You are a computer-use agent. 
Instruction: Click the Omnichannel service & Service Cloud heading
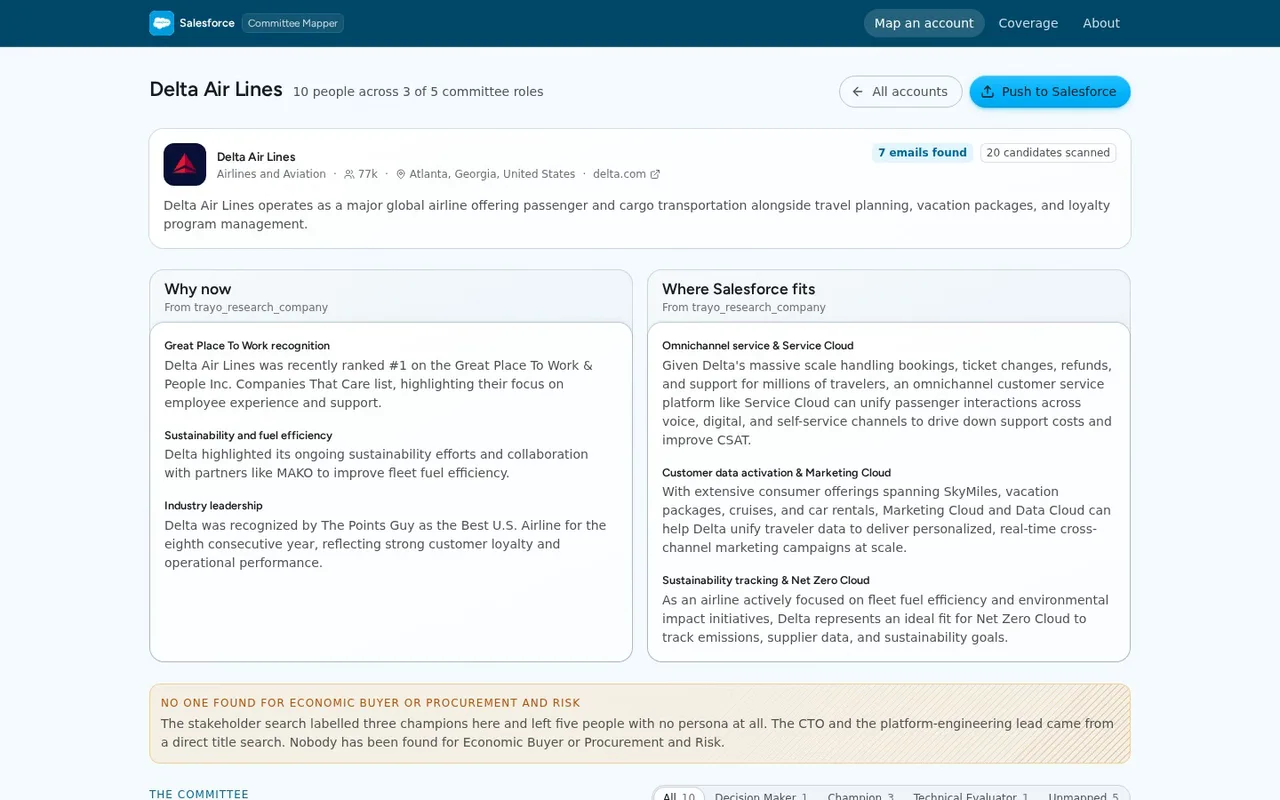(x=758, y=346)
